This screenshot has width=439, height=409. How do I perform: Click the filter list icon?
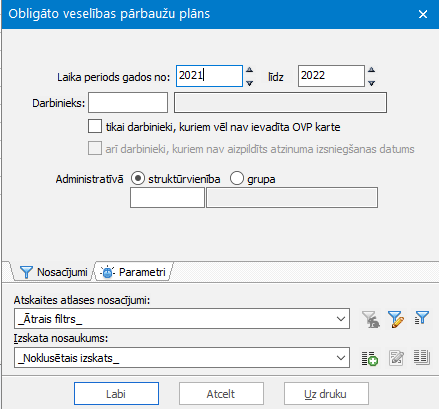(422, 318)
